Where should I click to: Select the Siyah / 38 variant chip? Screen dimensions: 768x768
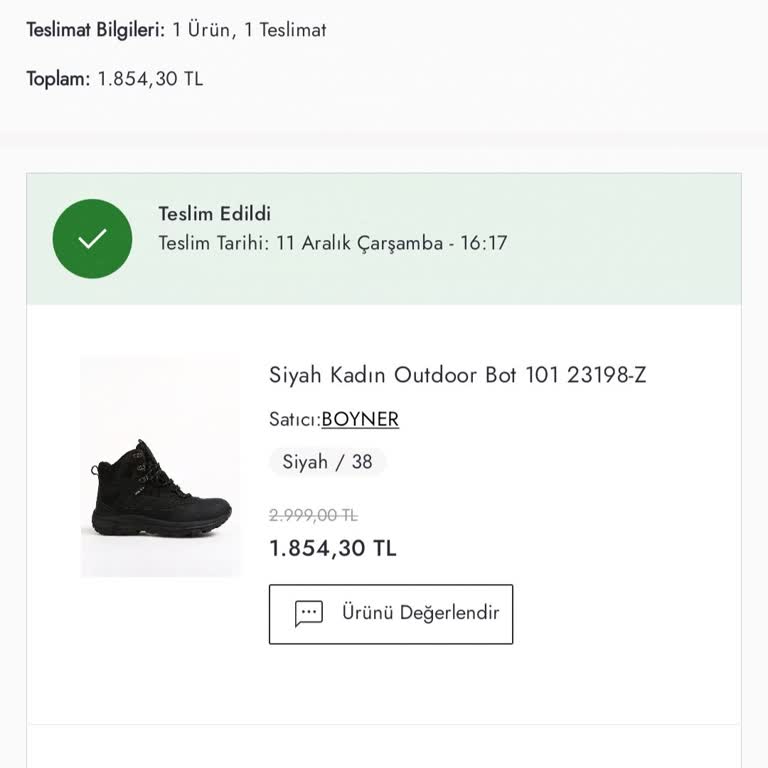coord(327,462)
